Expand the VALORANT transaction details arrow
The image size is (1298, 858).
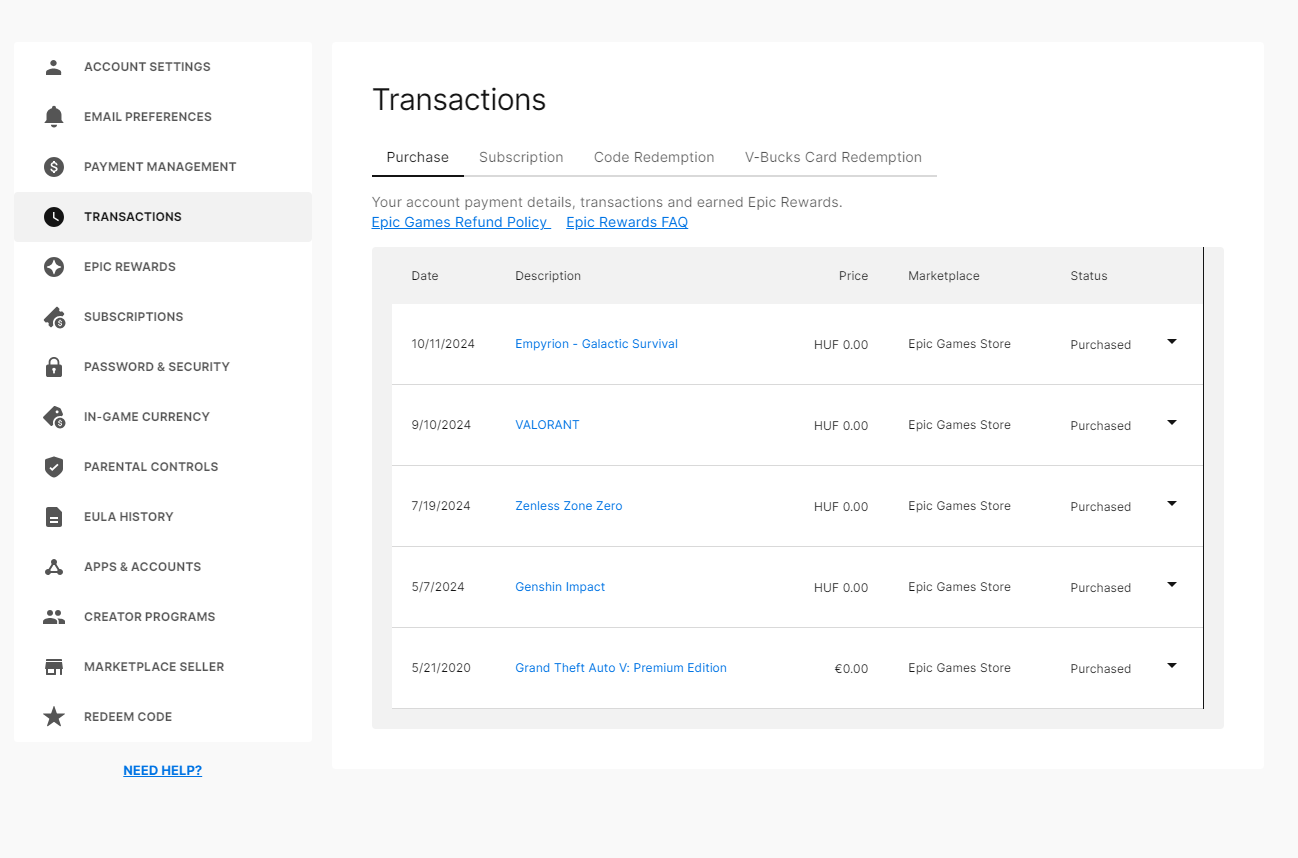(x=1172, y=423)
